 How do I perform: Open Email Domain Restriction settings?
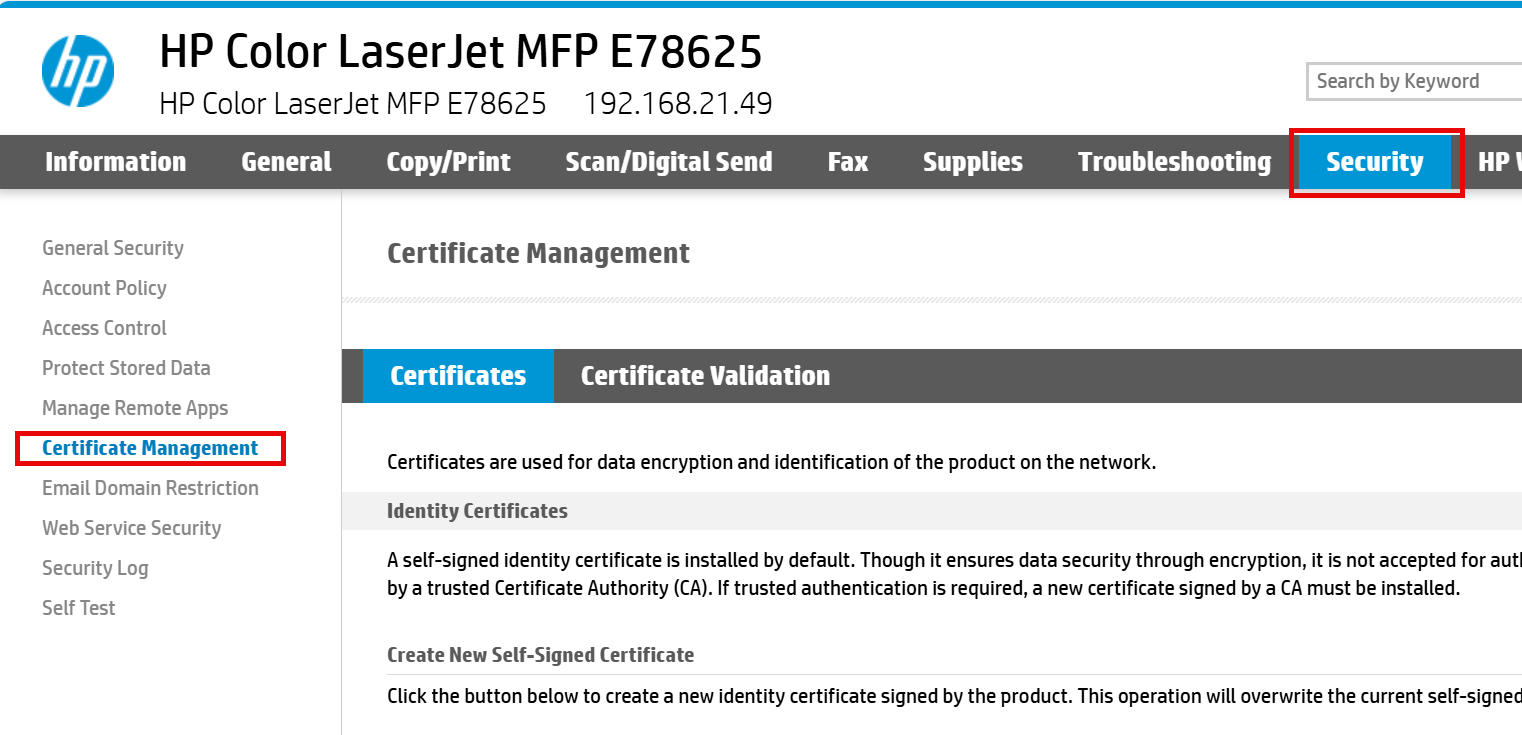(x=150, y=488)
